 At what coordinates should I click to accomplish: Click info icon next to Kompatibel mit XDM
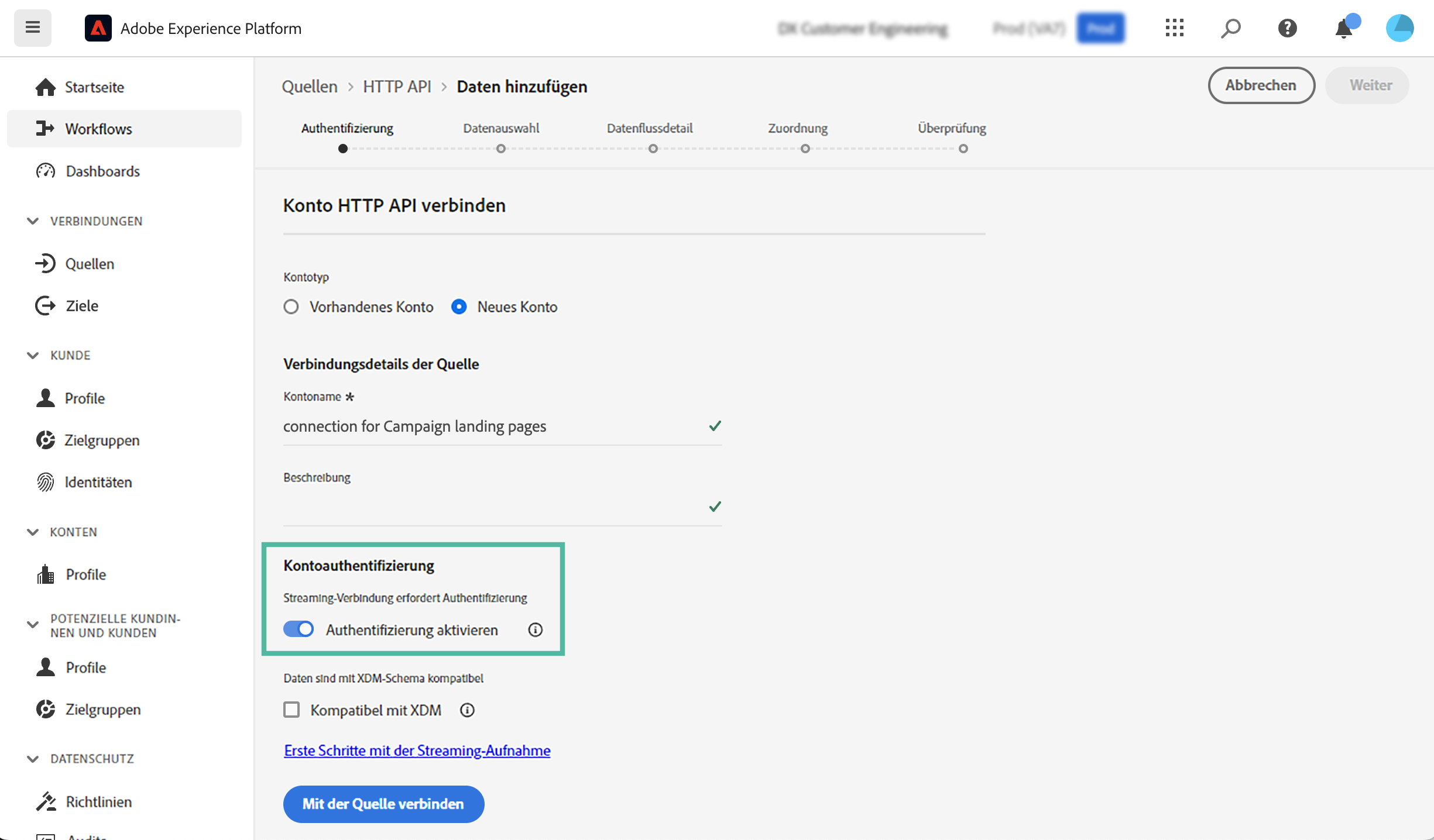coord(466,710)
